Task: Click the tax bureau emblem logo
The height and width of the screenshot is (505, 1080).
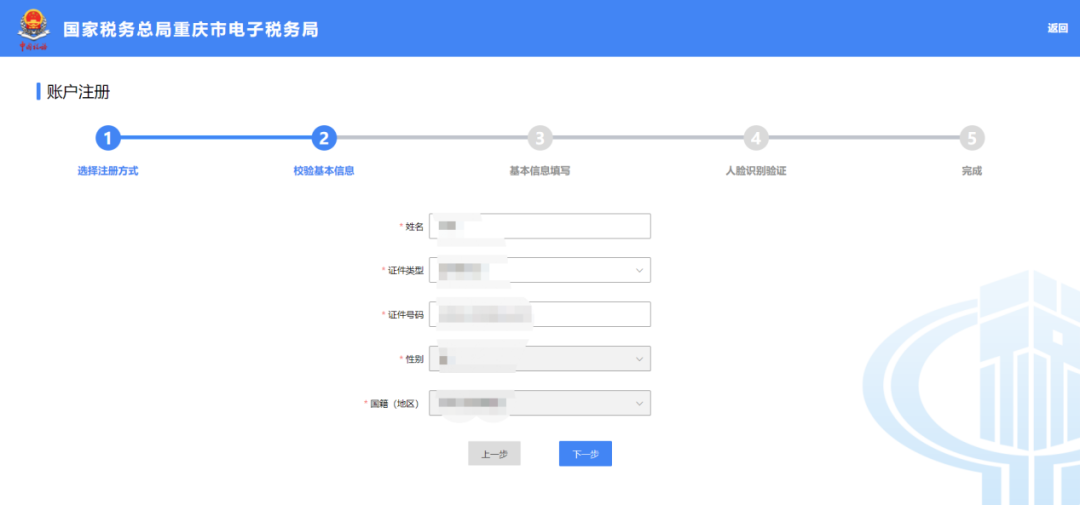Action: click(x=33, y=30)
